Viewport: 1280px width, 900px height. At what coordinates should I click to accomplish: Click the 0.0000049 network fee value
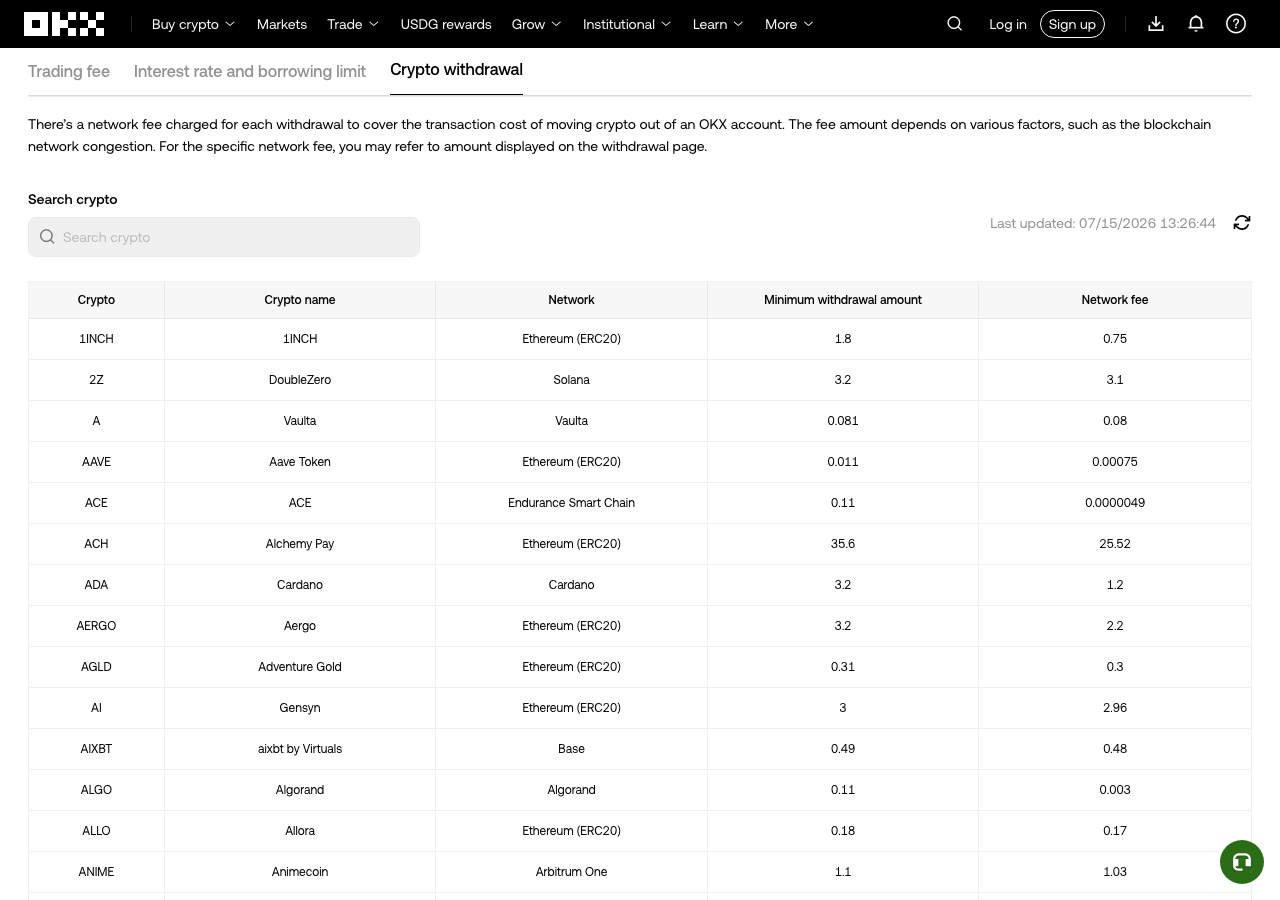(1115, 503)
